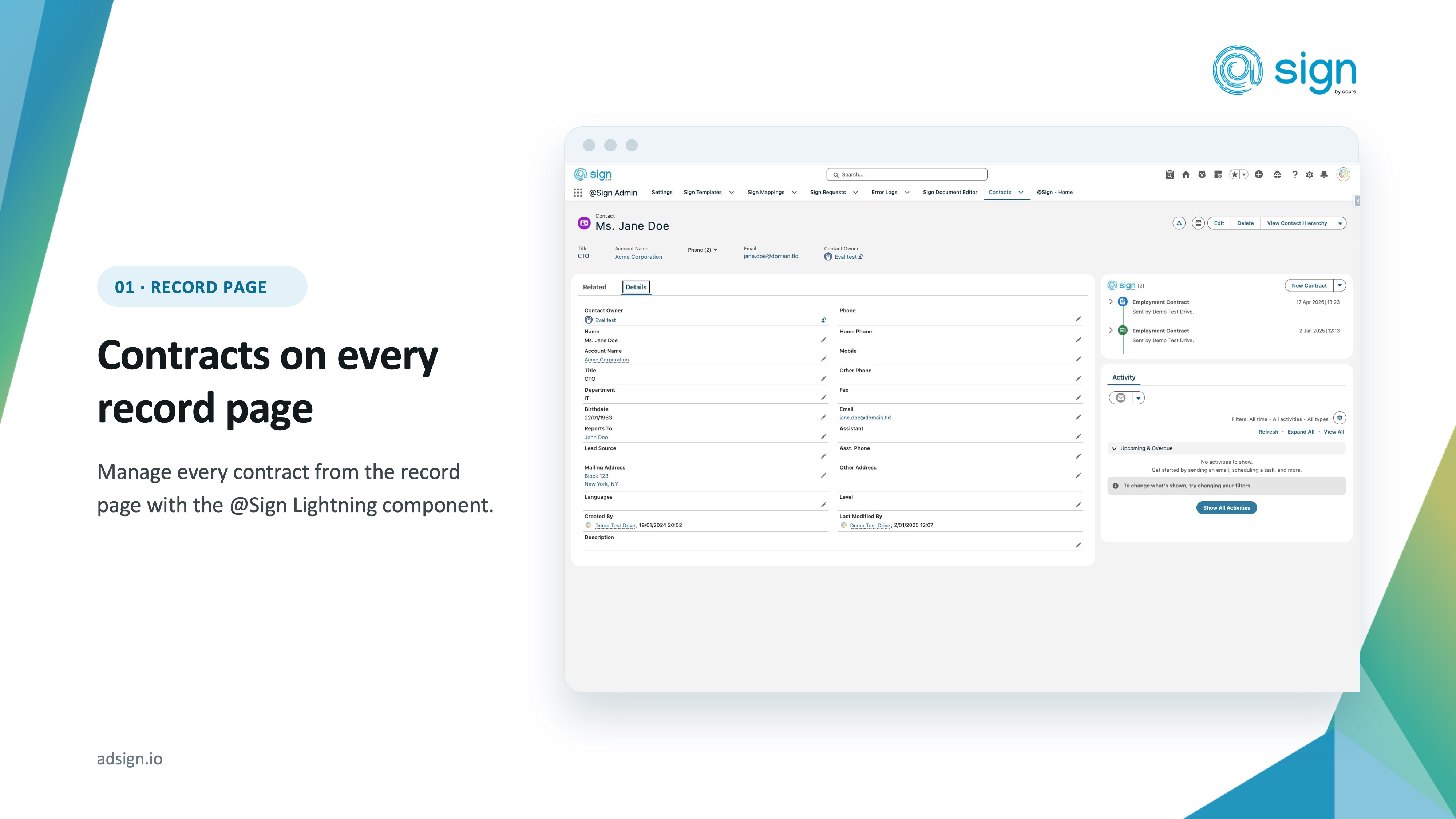Click the bear mascot icon in header
1456x819 pixels.
coord(1202,175)
